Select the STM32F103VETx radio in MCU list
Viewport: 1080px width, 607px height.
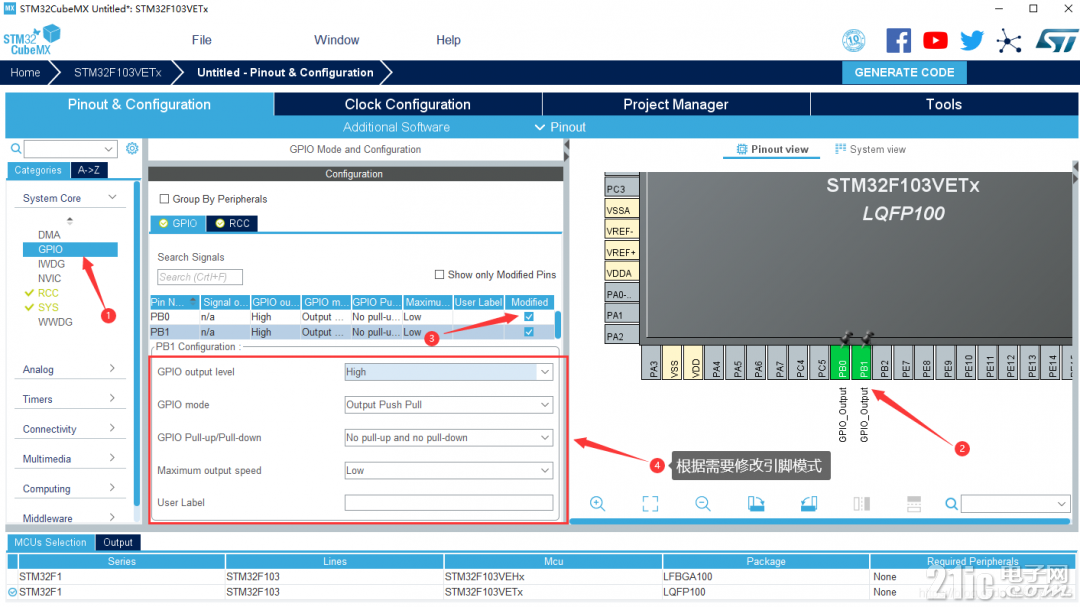(12, 592)
